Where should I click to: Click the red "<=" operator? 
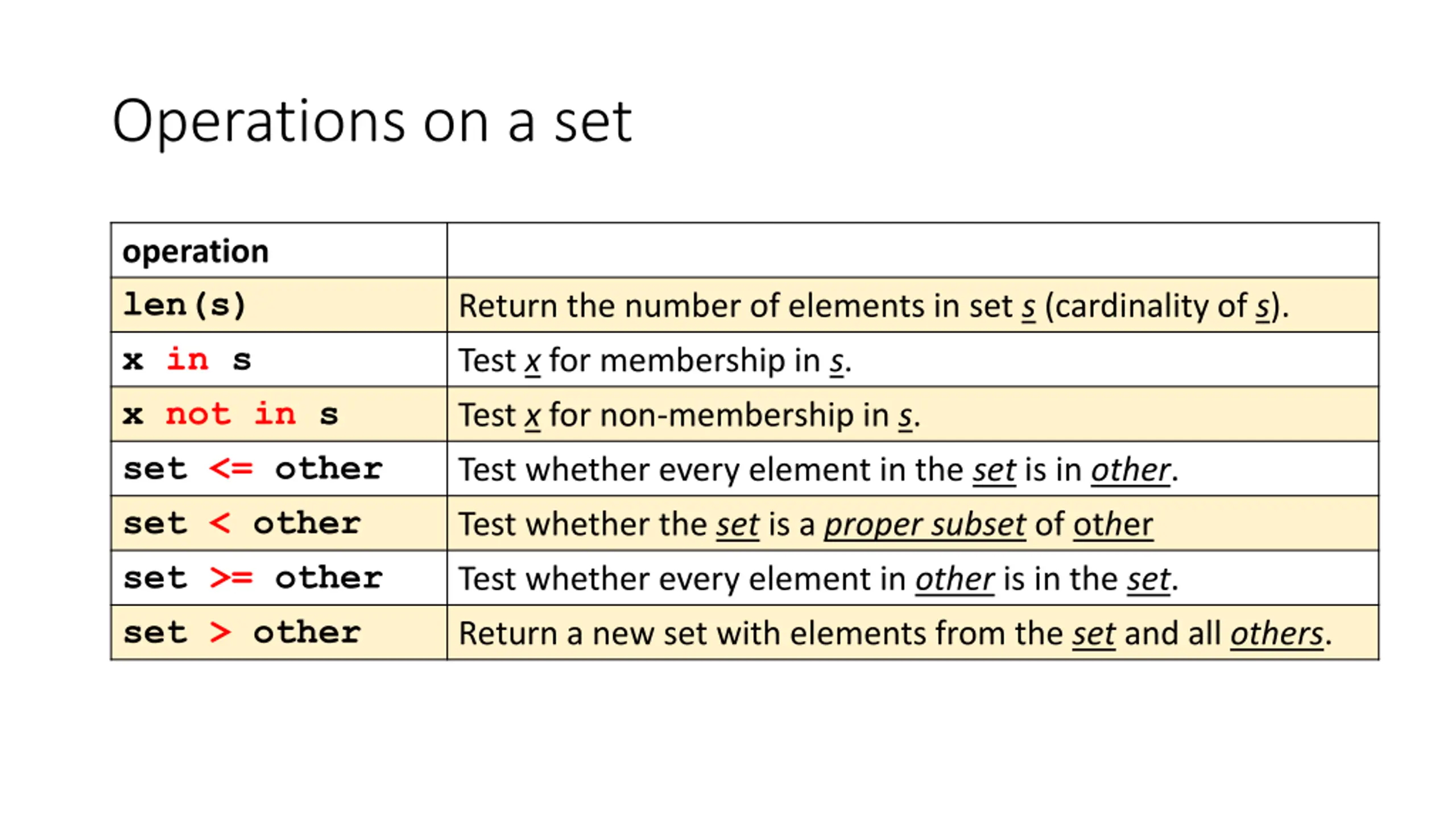coord(230,469)
